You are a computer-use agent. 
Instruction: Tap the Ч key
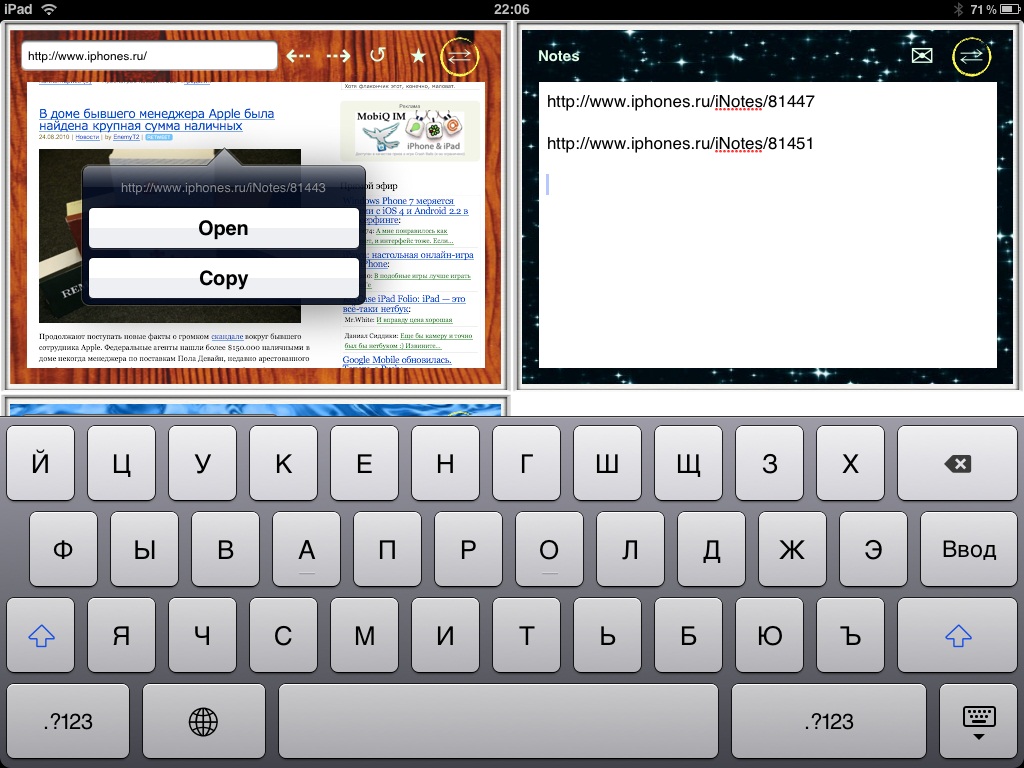point(202,635)
